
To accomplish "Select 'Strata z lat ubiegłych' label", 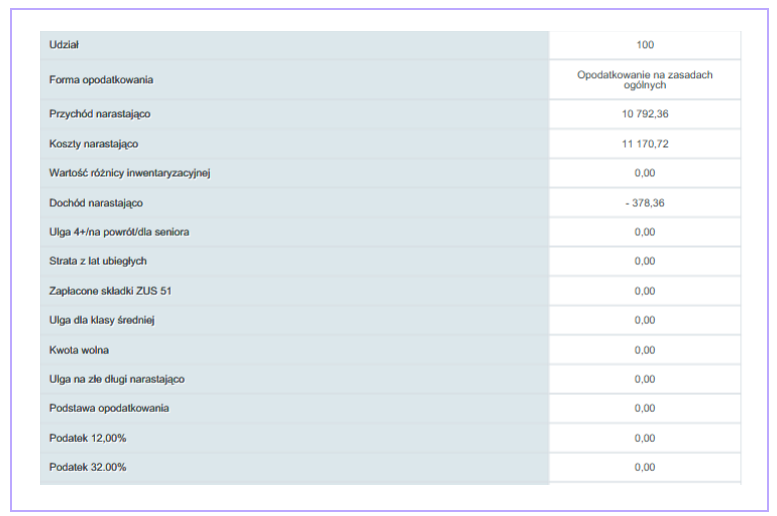I will click(98, 261).
